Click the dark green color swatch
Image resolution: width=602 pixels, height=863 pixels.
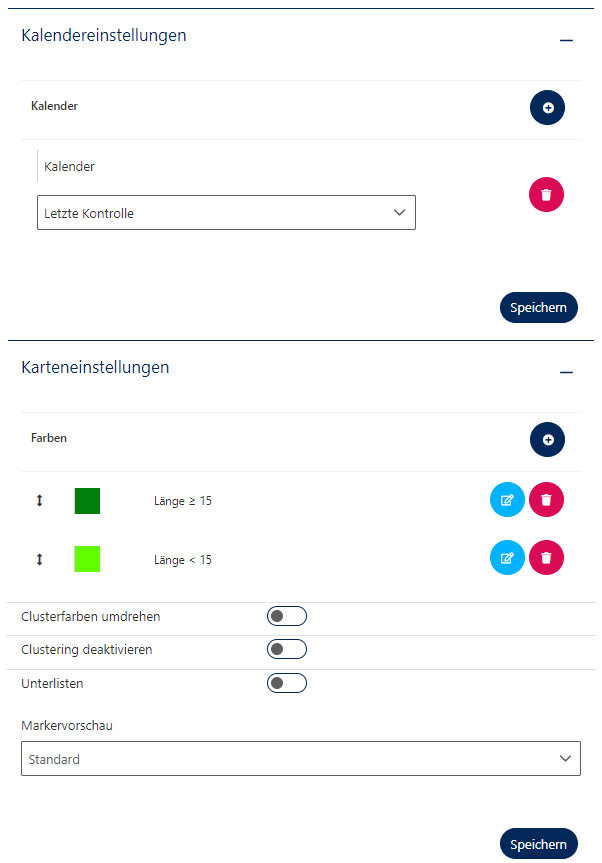[x=87, y=500]
